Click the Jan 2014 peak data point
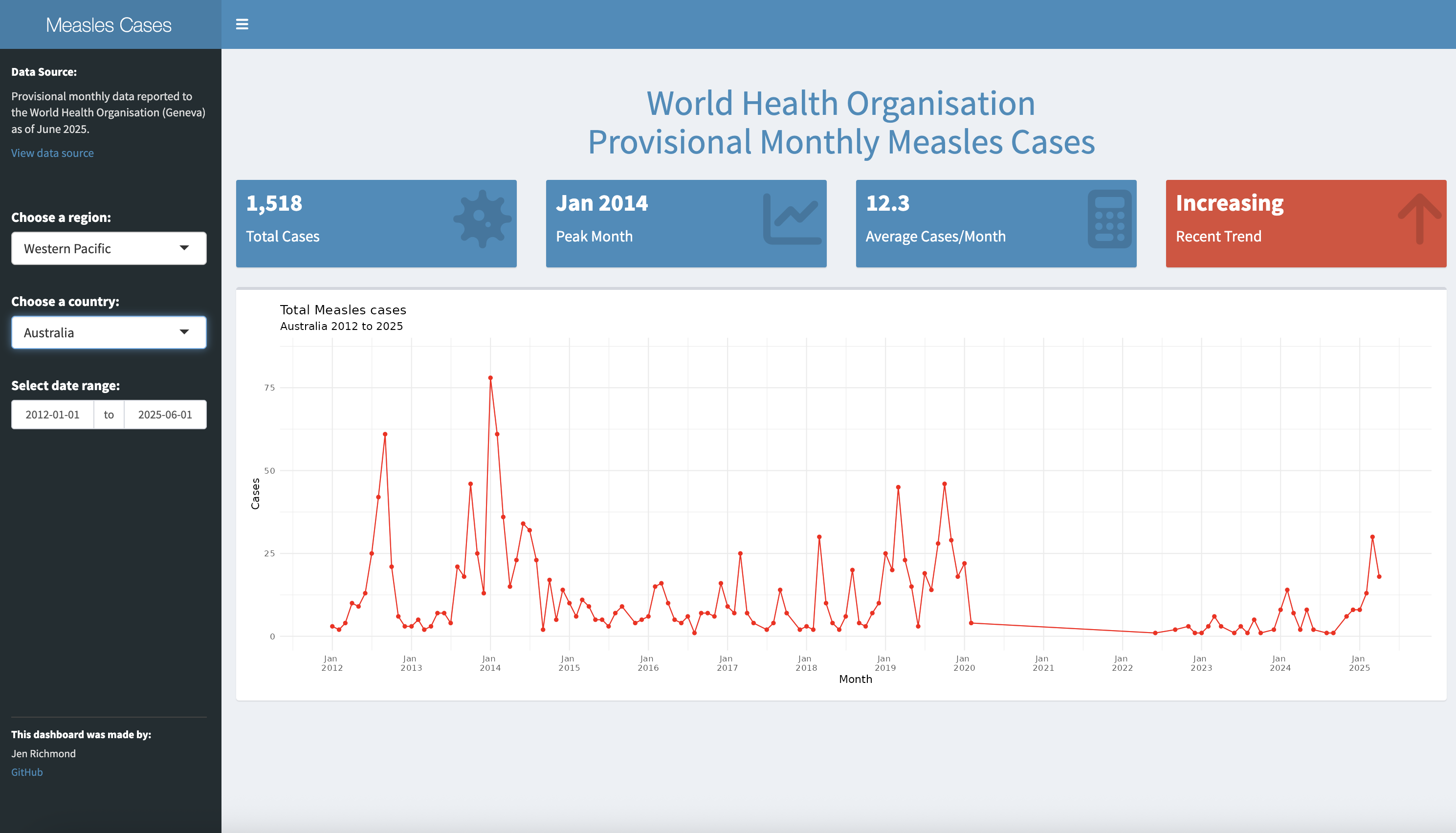This screenshot has height=833, width=1456. [x=490, y=377]
